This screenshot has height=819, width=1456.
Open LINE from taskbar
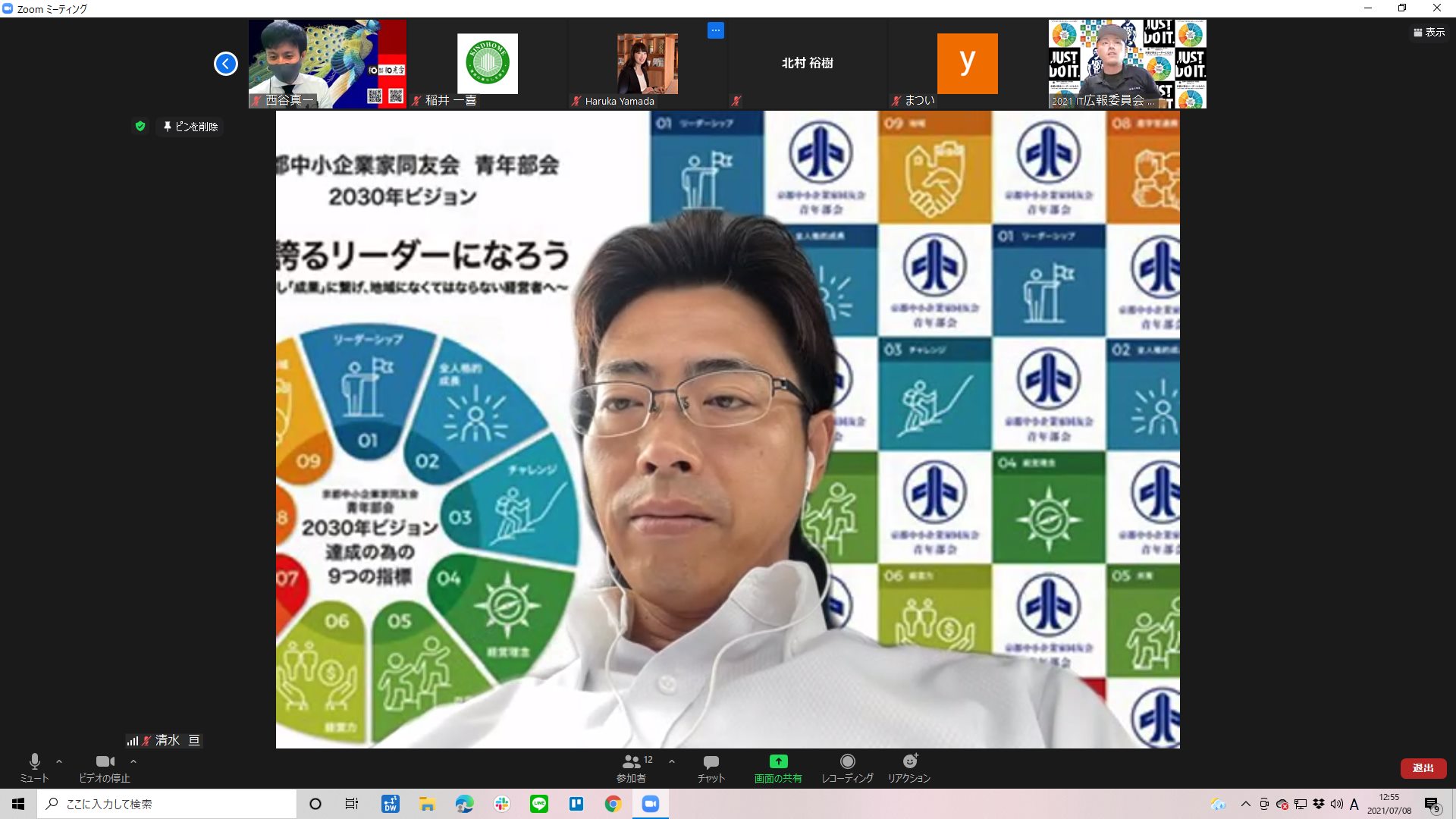tap(538, 804)
